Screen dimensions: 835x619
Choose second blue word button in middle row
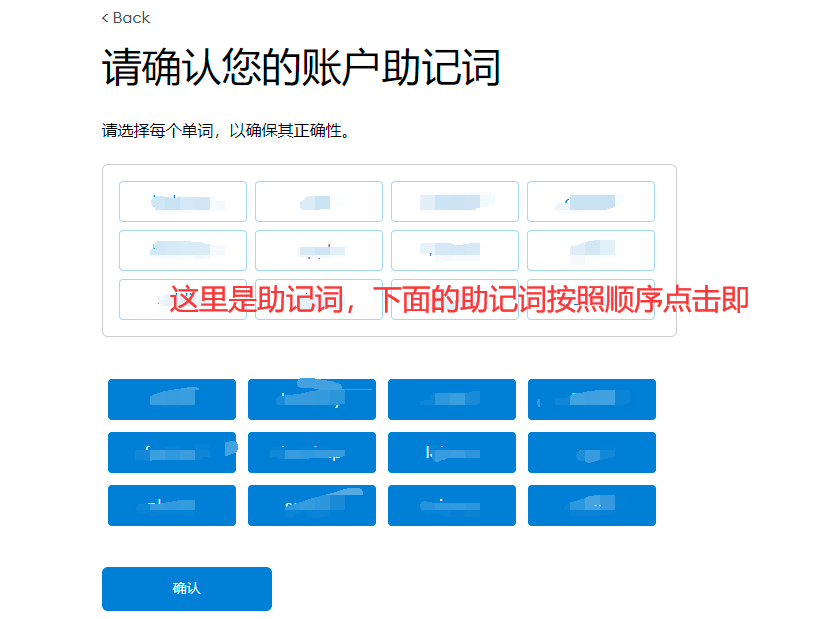(x=312, y=452)
